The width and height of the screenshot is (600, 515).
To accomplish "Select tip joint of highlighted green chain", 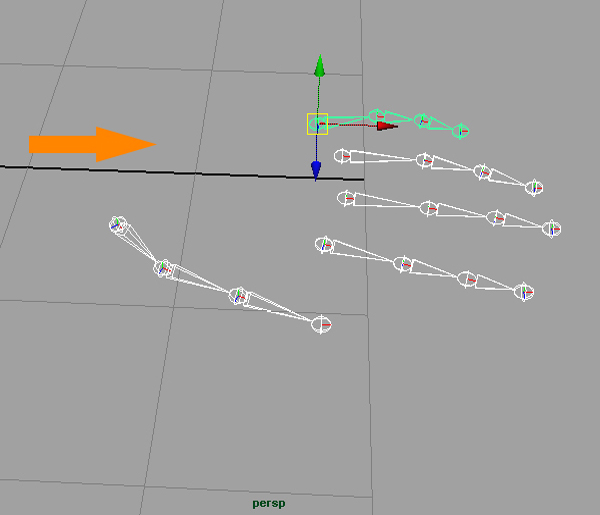I will click(x=460, y=131).
